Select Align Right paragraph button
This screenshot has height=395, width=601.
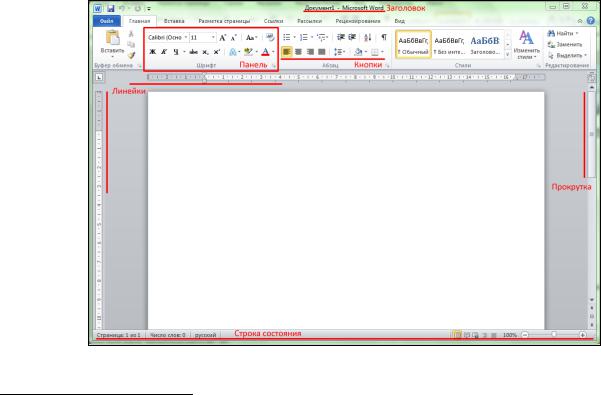[310, 52]
